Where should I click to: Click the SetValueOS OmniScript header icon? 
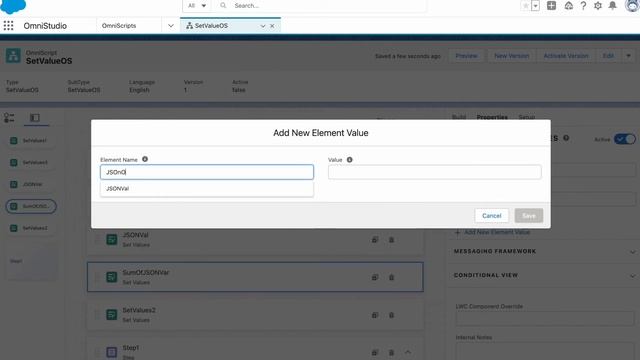(13, 56)
